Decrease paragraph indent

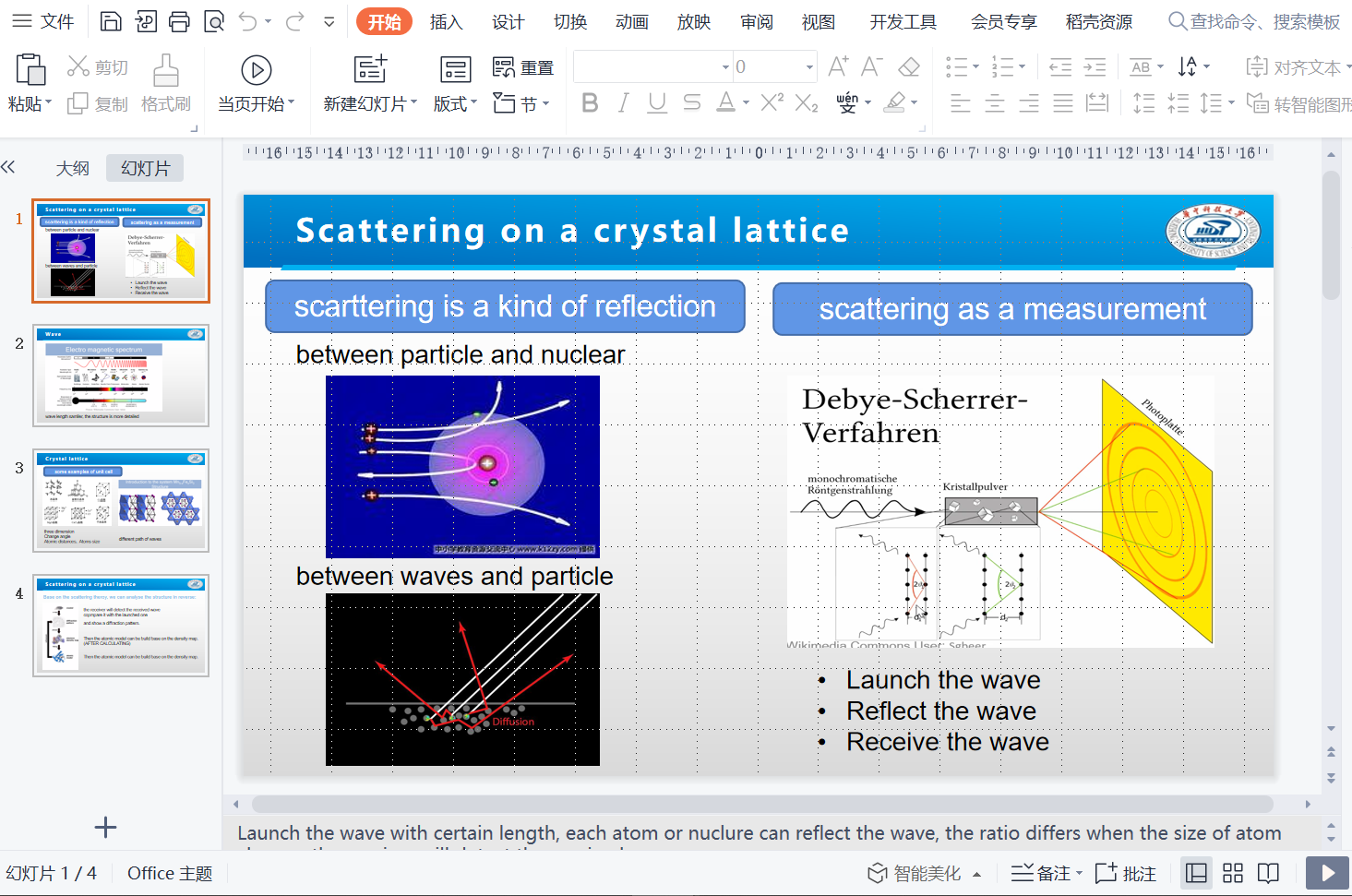[x=1060, y=66]
